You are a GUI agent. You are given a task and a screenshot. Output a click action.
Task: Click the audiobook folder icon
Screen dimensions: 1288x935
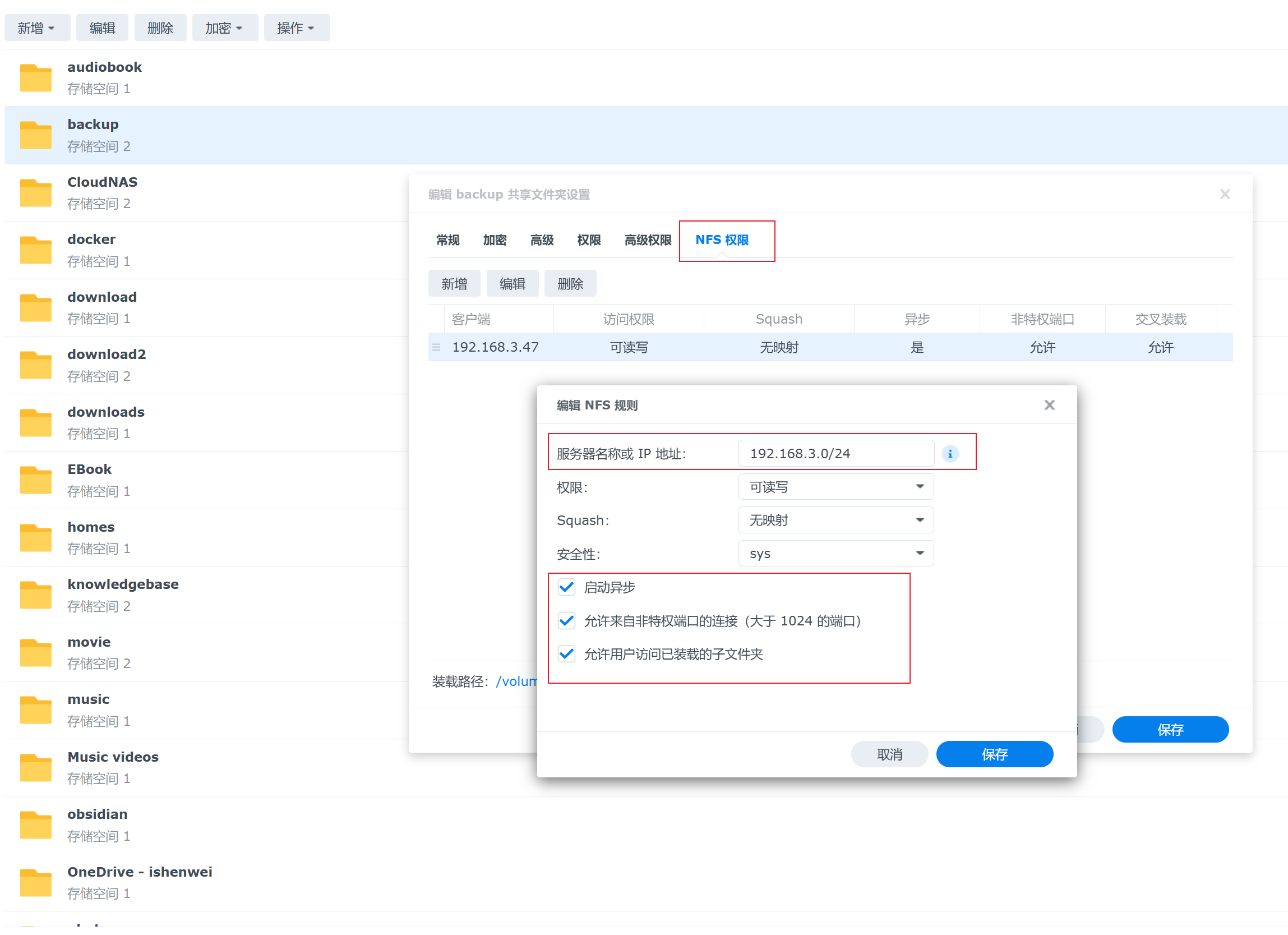(35, 78)
